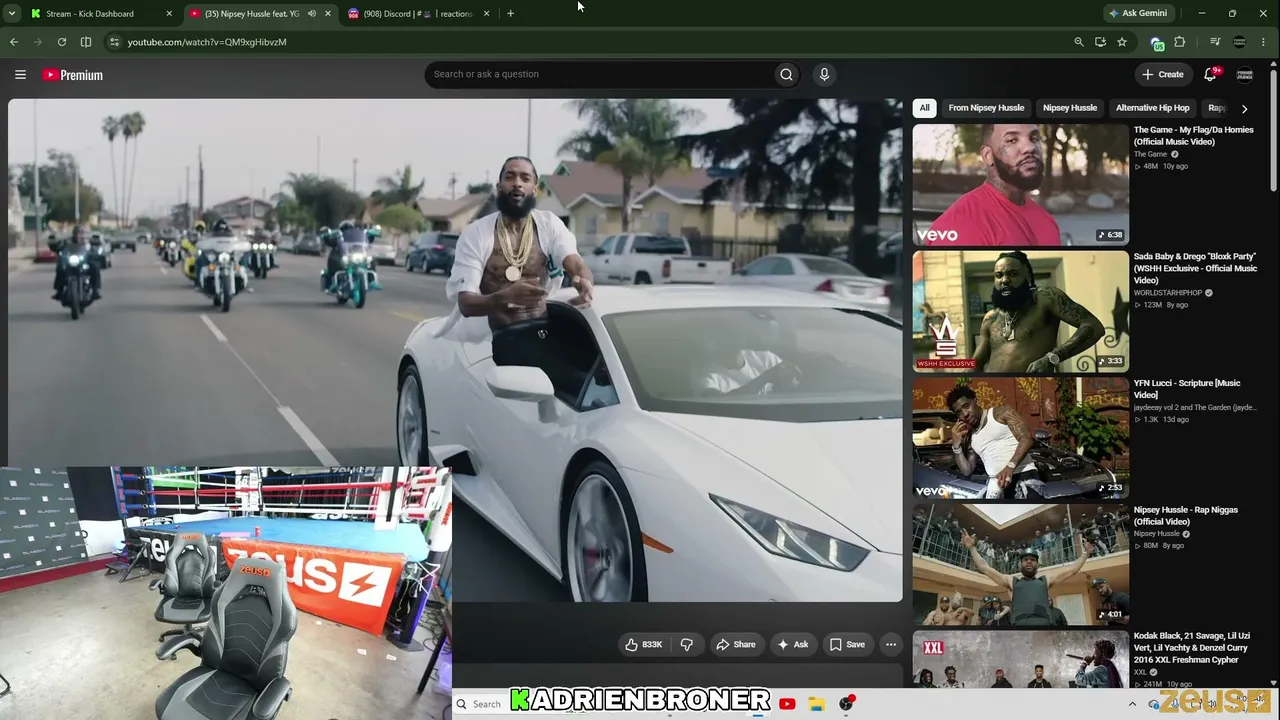Image resolution: width=1280 pixels, height=720 pixels.
Task: Dislike the current video
Action: click(686, 645)
